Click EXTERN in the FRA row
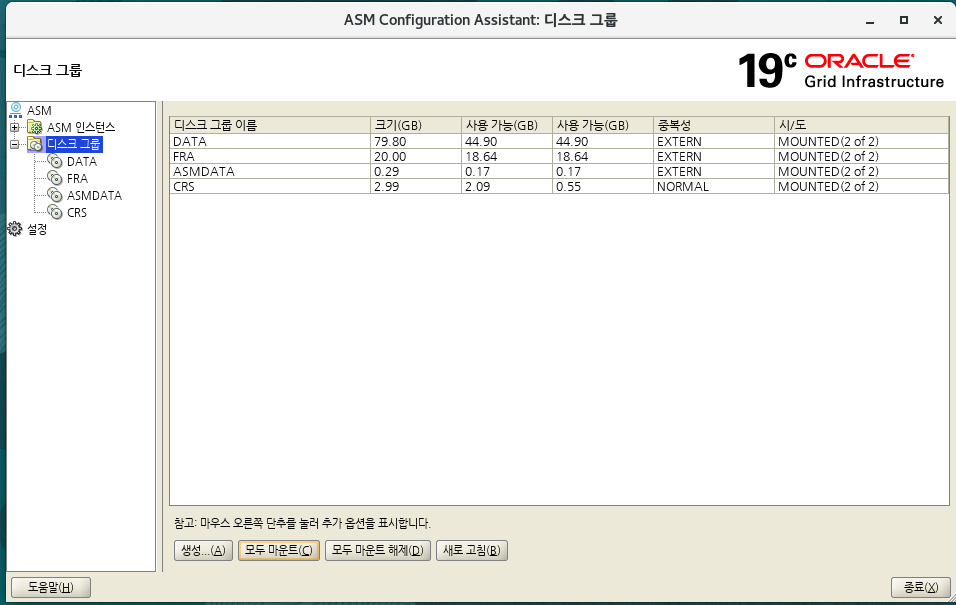 click(x=713, y=157)
